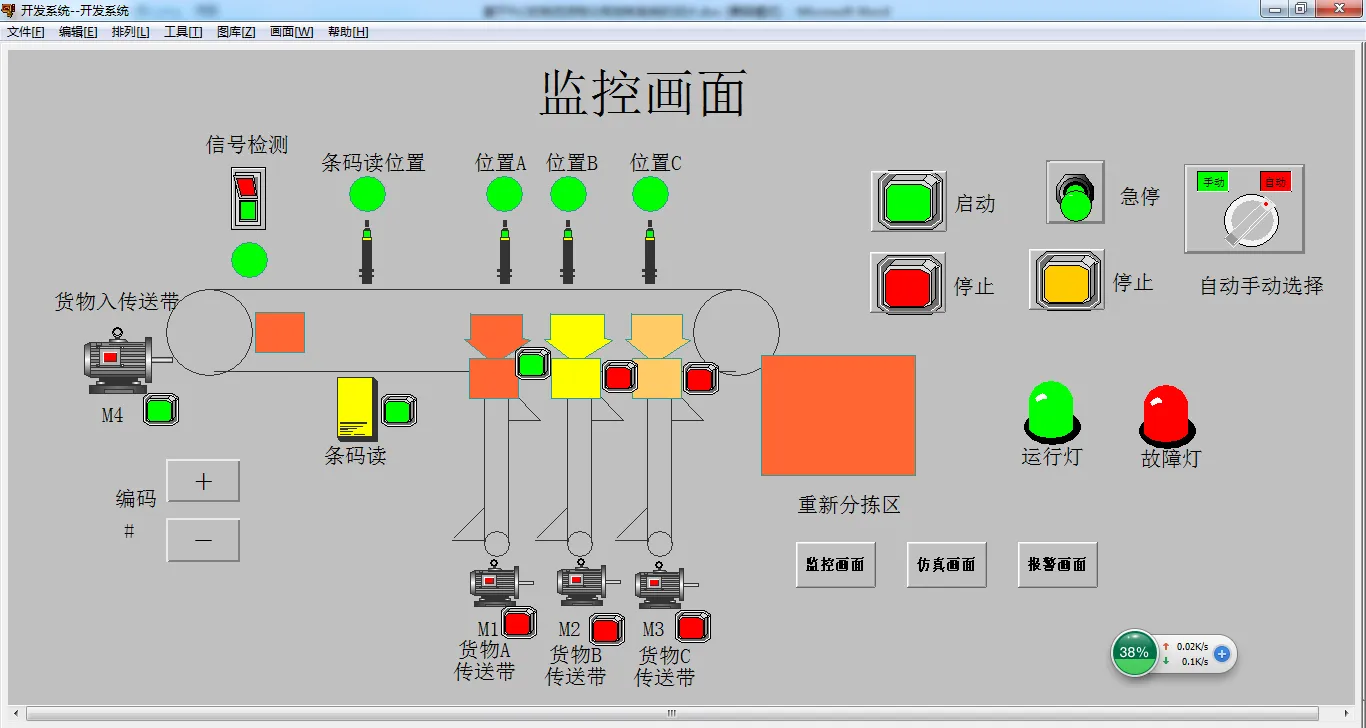This screenshot has height=728, width=1366.
Task: Click the 货物B 传送带 label
Action: [576, 665]
